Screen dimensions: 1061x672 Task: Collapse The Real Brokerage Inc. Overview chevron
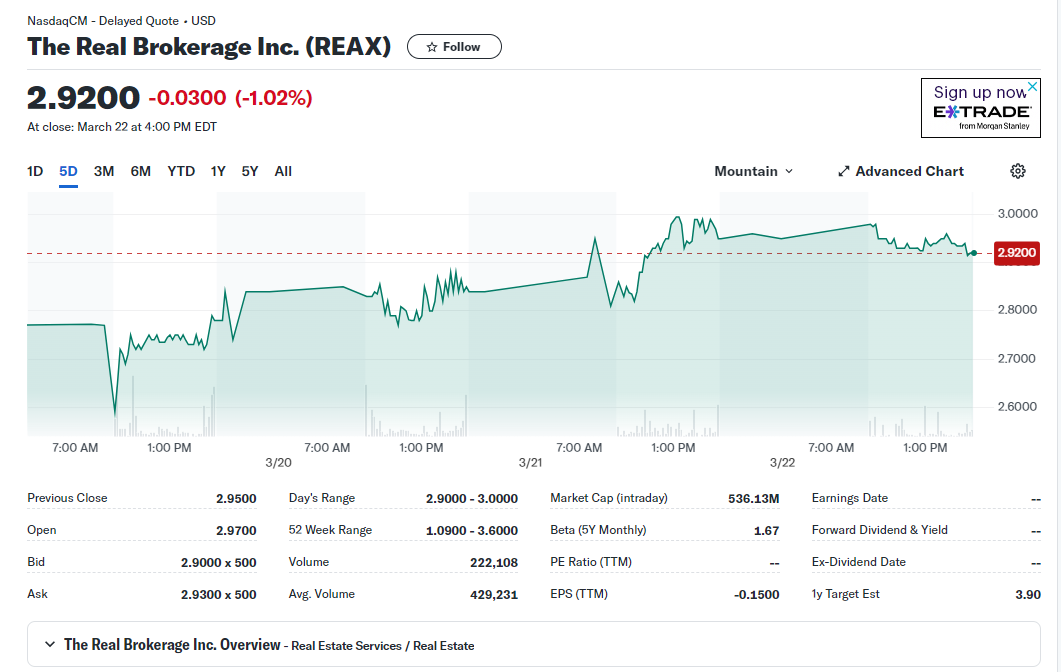pyautogui.click(x=49, y=644)
